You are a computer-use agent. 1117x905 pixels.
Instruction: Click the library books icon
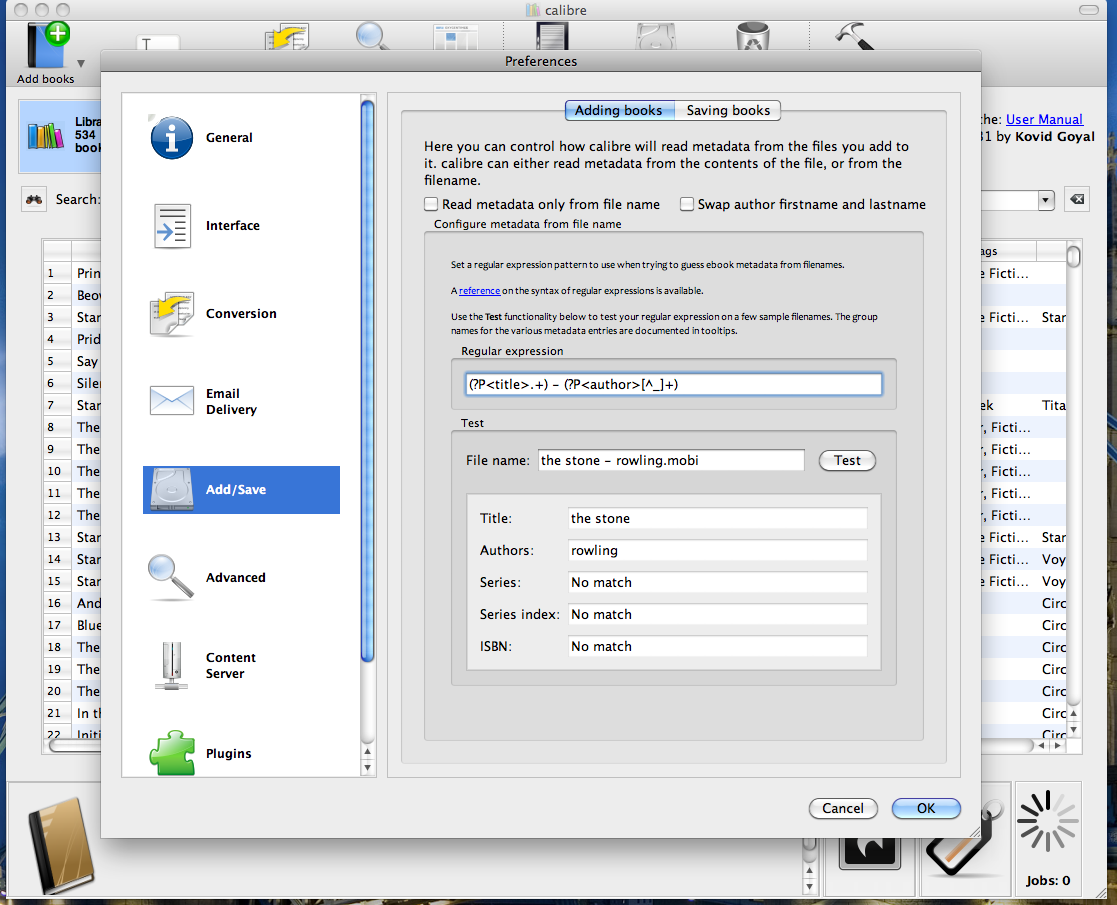(x=46, y=135)
